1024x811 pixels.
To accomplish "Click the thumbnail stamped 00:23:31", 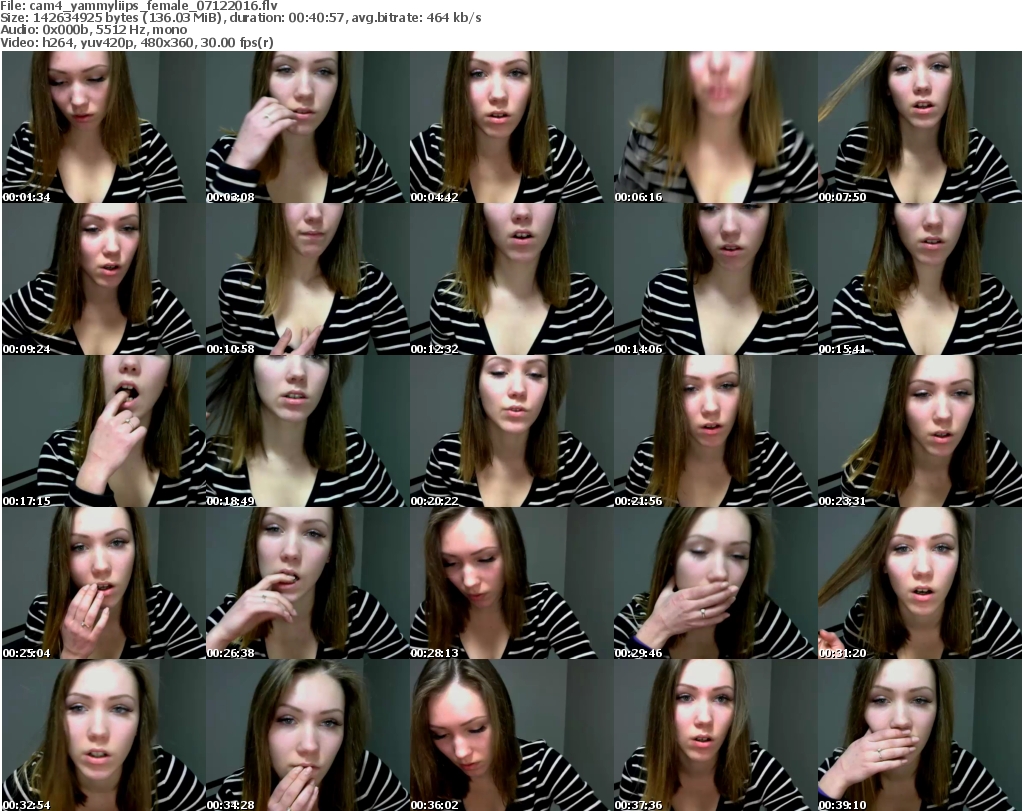I will click(920, 431).
